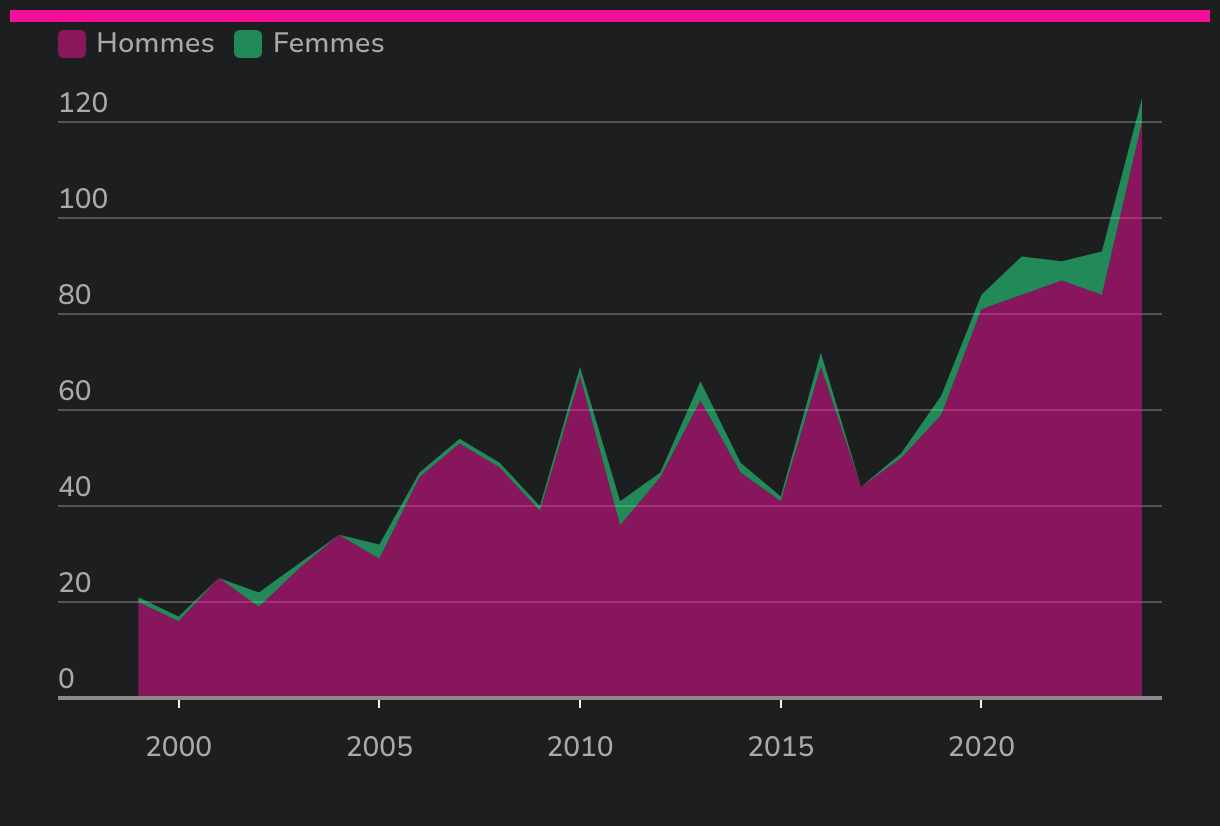Click the purple Hommes legend swatch
The height and width of the screenshot is (826, 1220).
[x=72, y=44]
